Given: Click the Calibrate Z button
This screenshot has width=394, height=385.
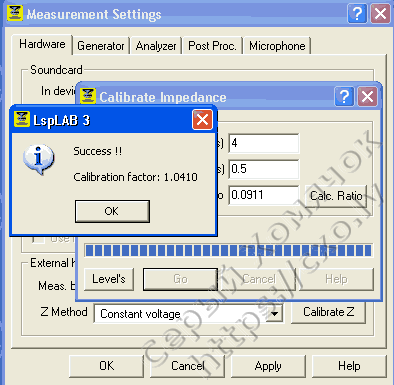Looking at the screenshot, I should coord(328,312).
